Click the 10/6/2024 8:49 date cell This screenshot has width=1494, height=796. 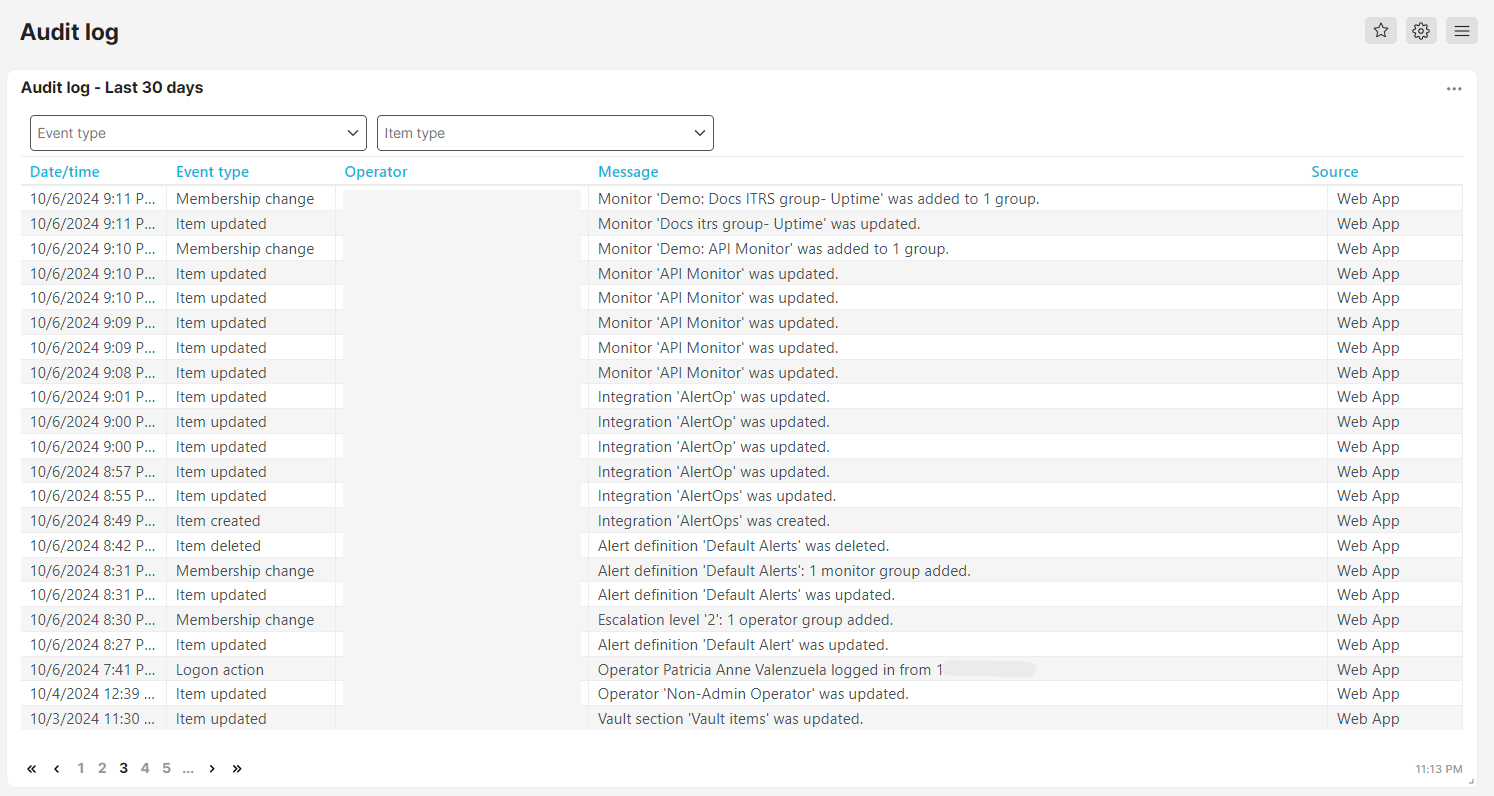92,521
